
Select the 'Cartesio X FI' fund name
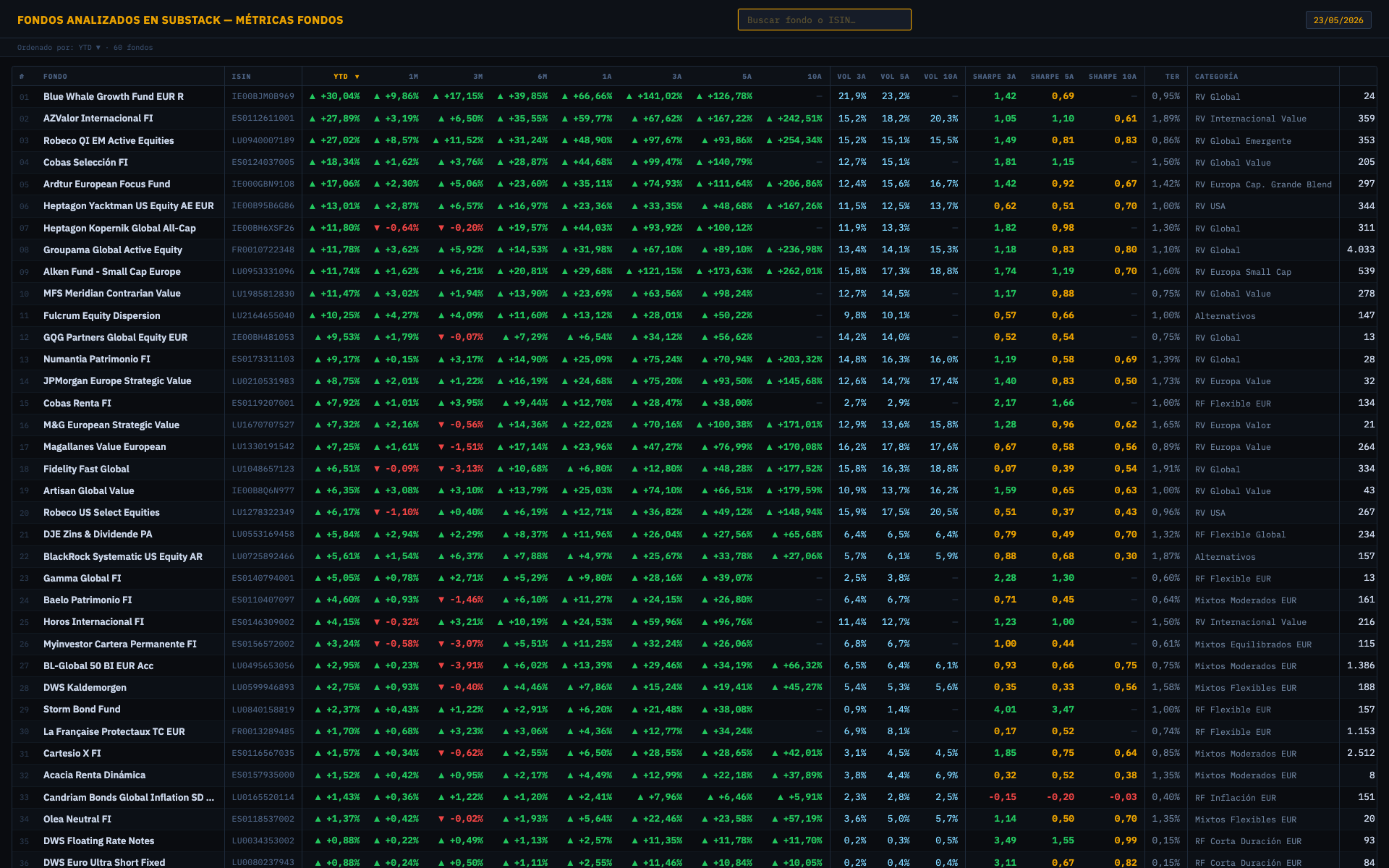click(72, 753)
